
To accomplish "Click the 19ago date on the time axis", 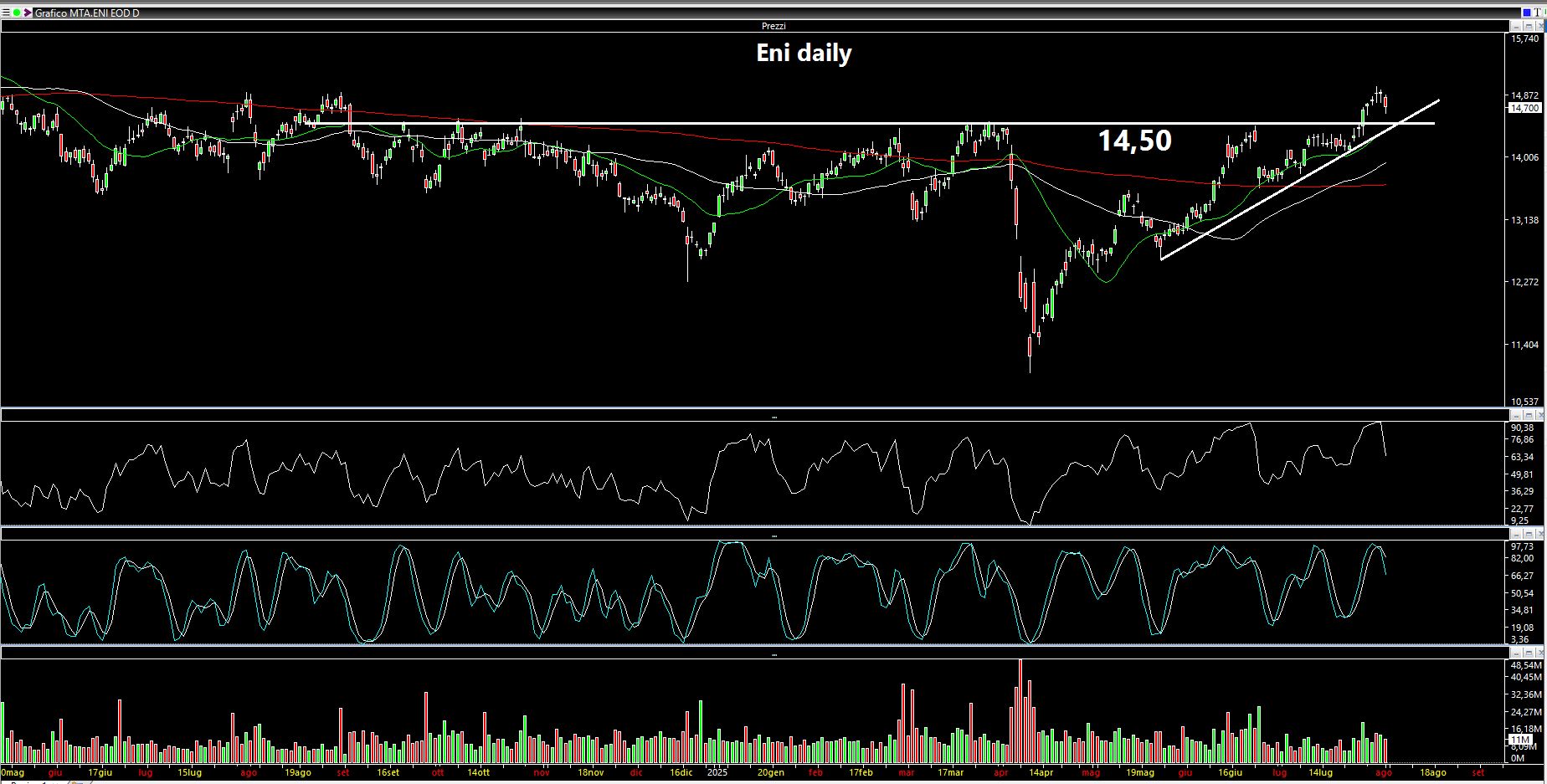I will 298,772.
